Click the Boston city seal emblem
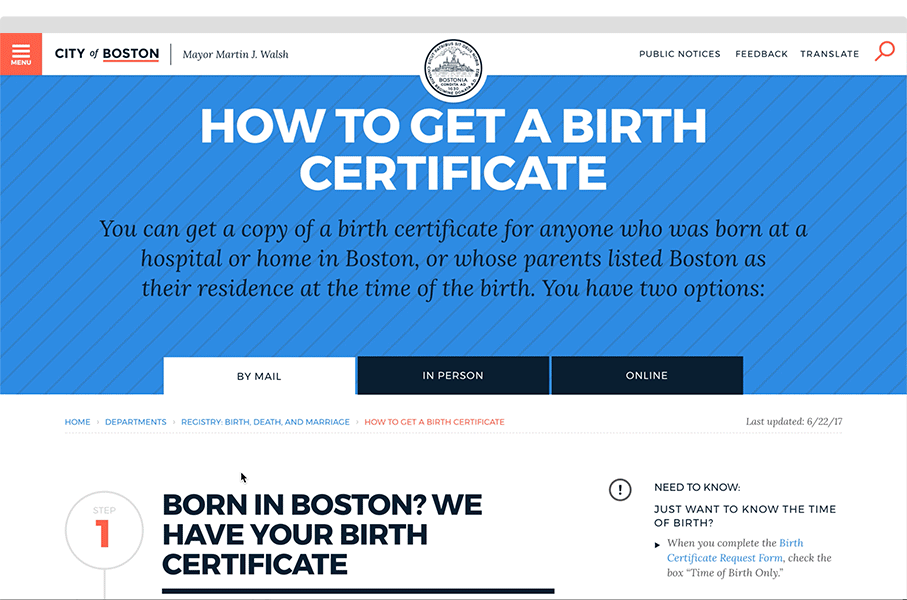 coord(453,70)
